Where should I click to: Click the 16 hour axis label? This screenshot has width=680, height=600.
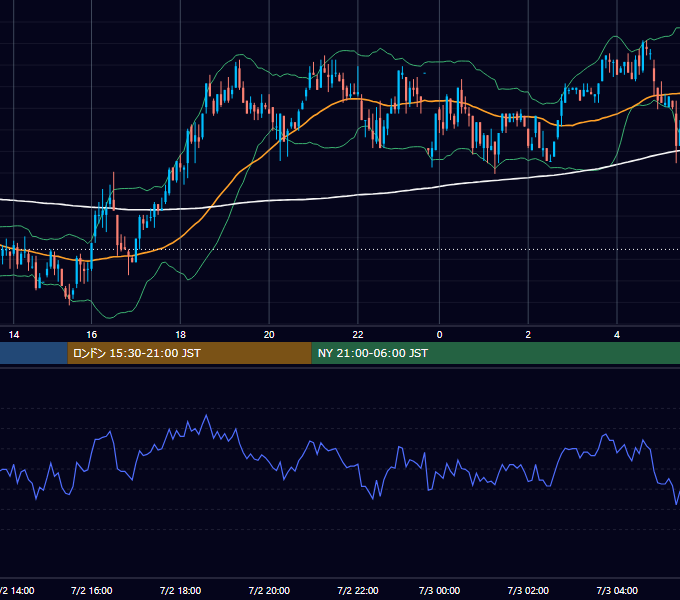click(x=92, y=335)
